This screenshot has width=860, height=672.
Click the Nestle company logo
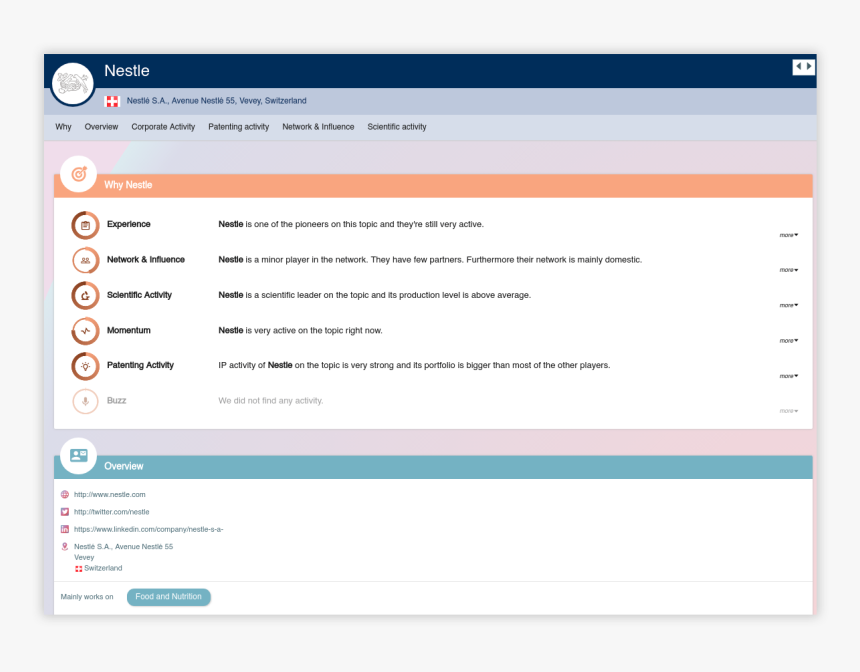click(x=72, y=83)
